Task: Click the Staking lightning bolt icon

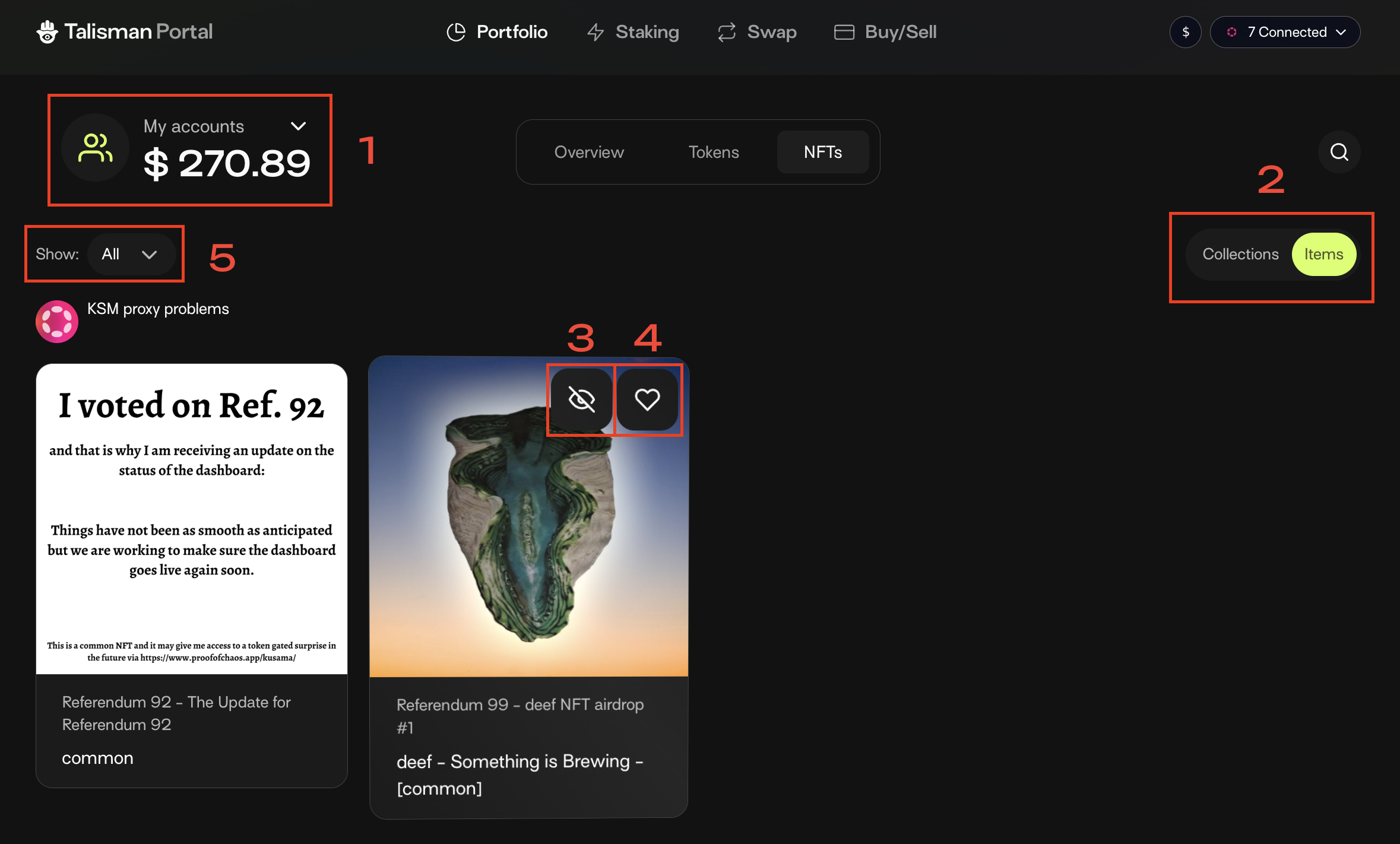Action: 596,32
